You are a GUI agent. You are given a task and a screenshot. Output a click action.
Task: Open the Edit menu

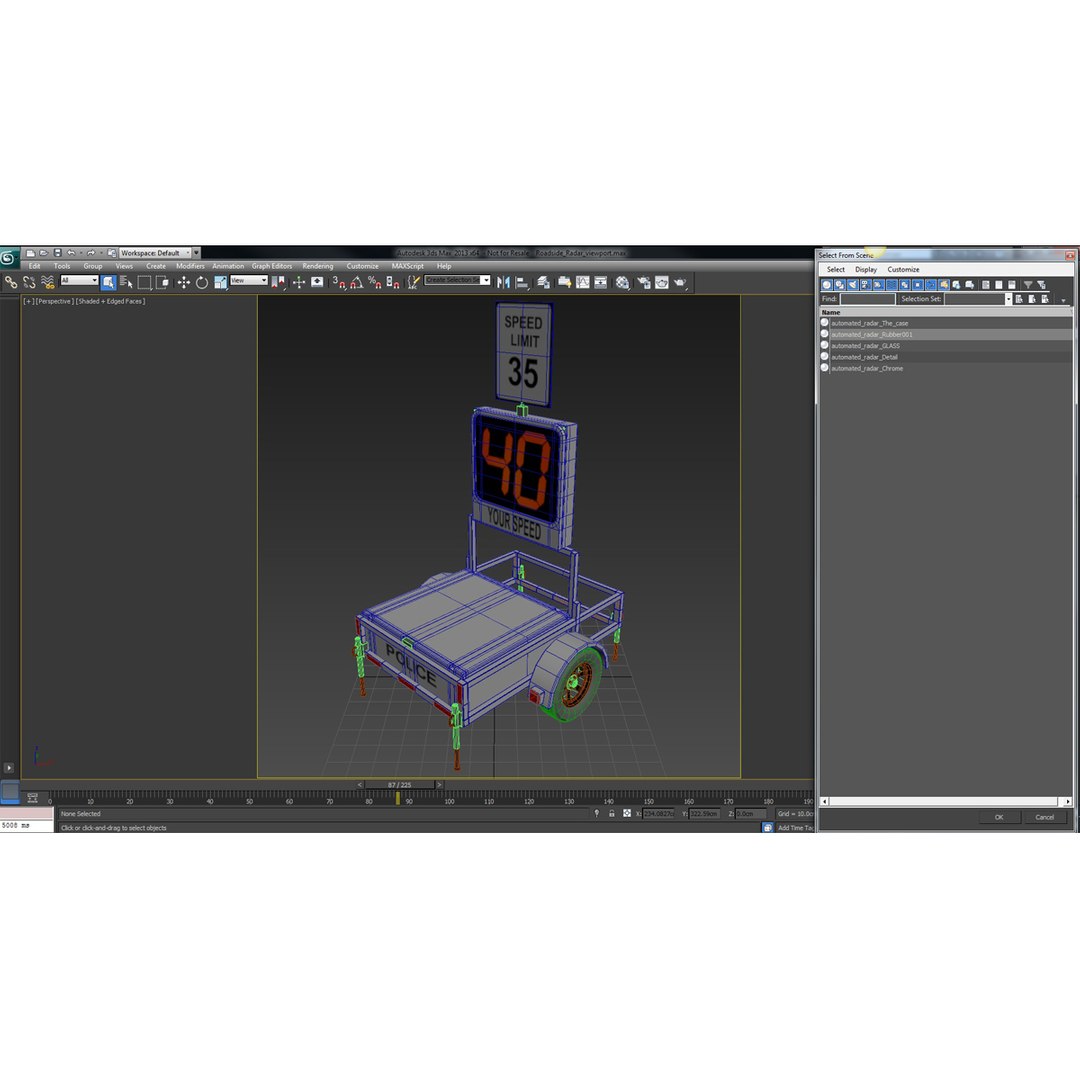tap(34, 266)
